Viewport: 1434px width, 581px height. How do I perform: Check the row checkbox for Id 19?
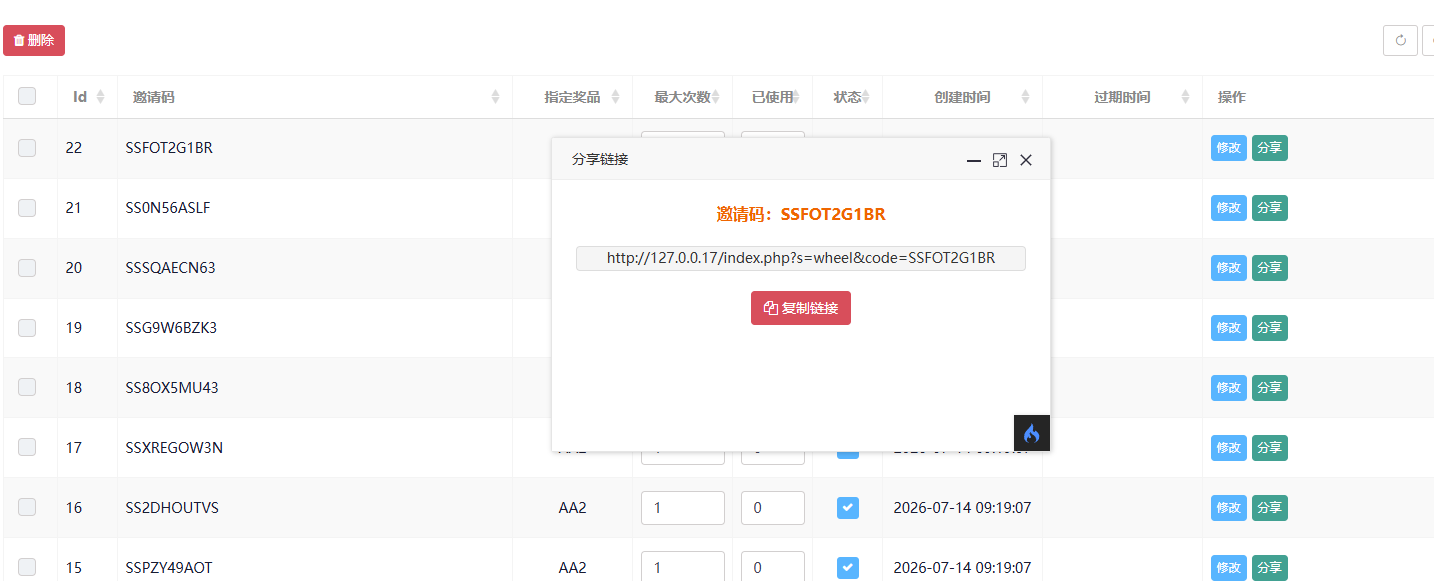point(27,328)
